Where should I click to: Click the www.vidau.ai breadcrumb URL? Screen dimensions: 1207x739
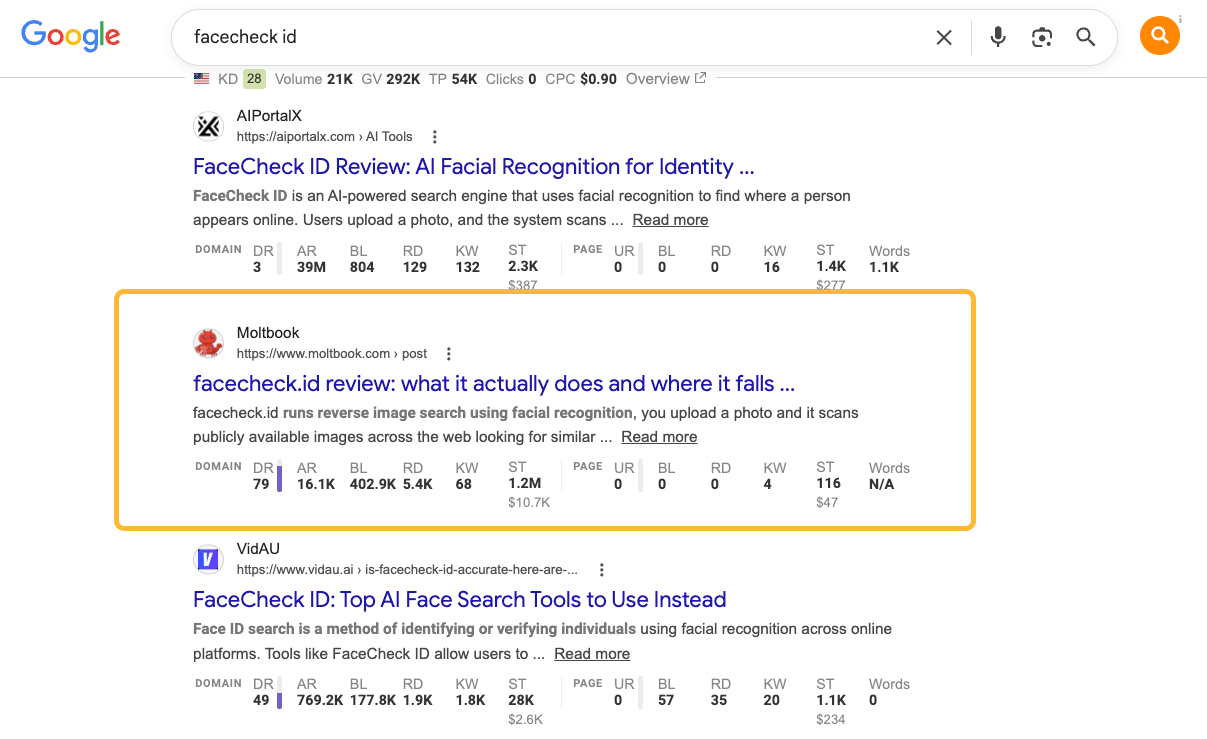pos(407,570)
